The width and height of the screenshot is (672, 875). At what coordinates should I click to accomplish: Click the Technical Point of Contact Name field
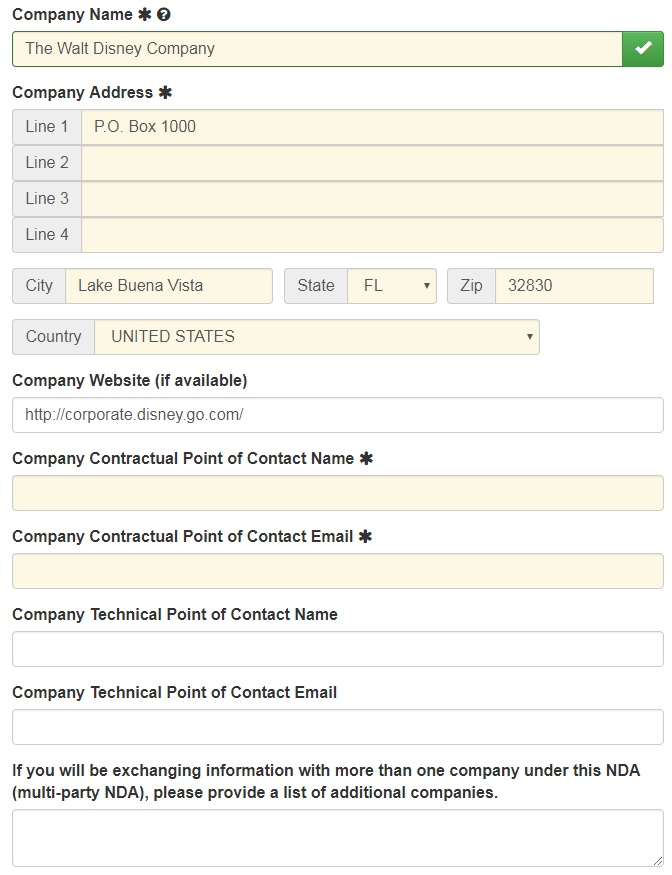pos(336,648)
